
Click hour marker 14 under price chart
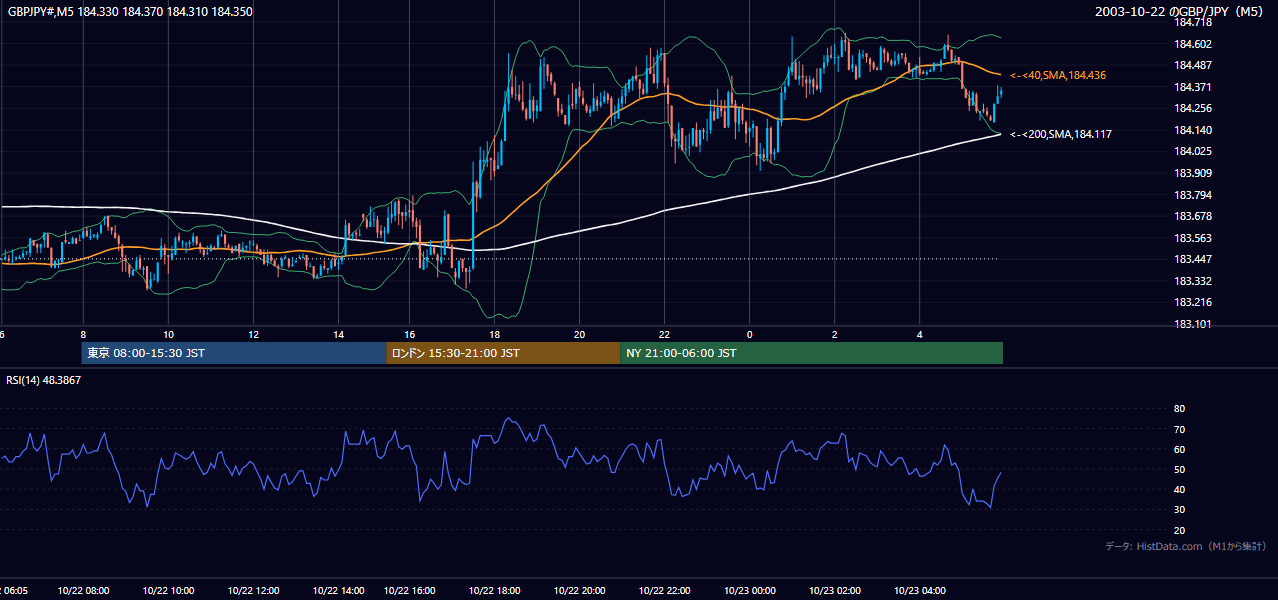pyautogui.click(x=339, y=334)
